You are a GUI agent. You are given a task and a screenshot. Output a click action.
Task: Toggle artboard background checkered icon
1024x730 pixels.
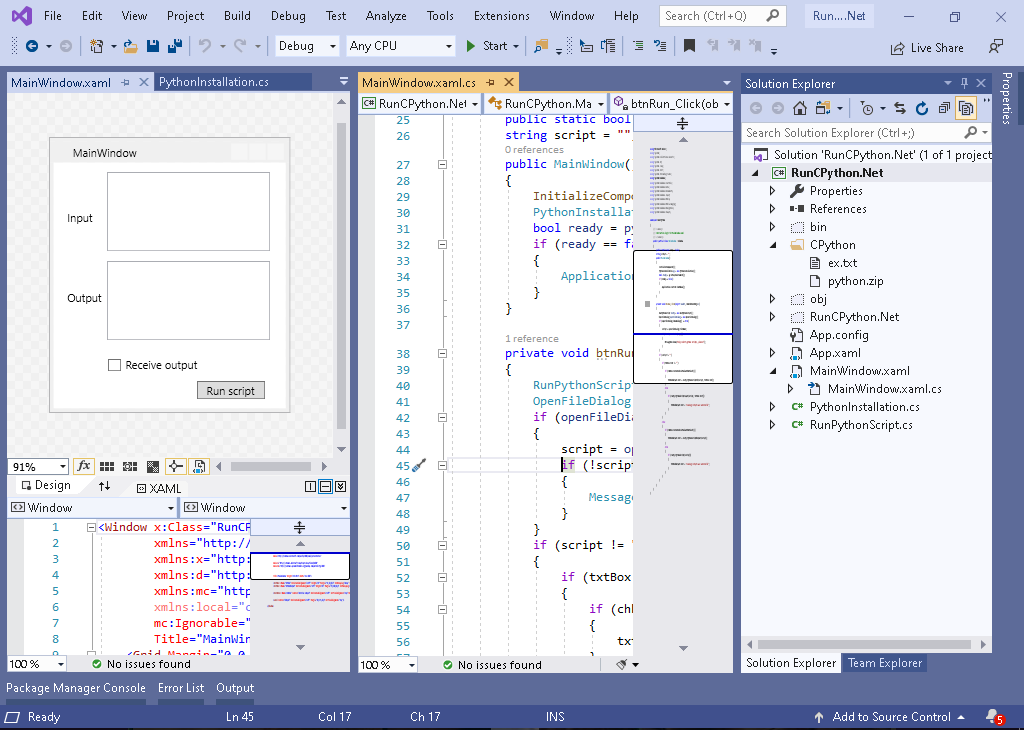[x=153, y=466]
